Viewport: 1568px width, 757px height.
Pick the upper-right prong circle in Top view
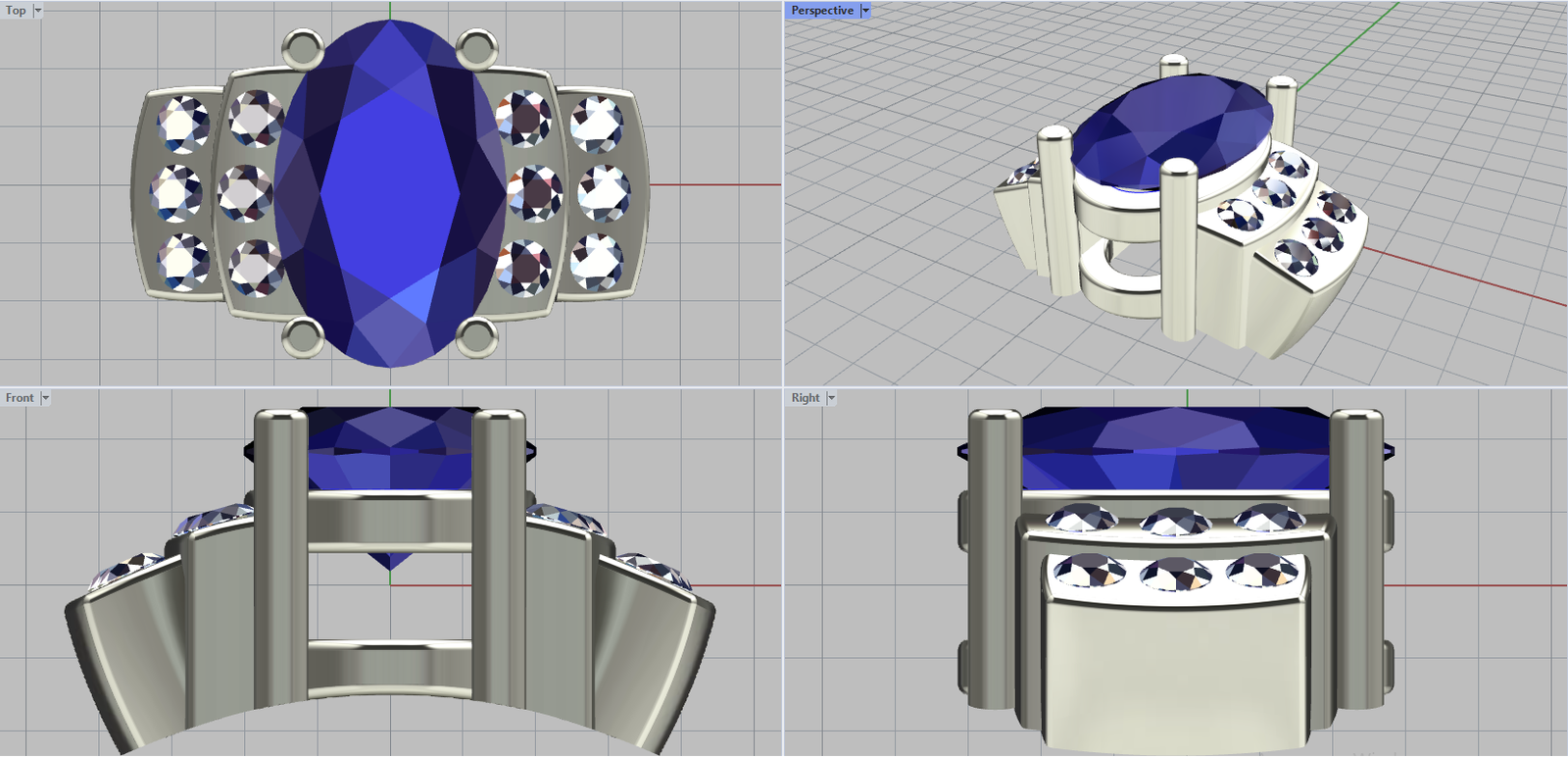point(476,48)
